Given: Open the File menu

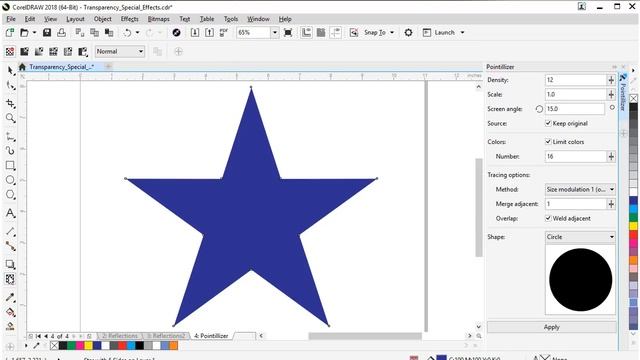Looking at the screenshot, I should (x=11, y=19).
